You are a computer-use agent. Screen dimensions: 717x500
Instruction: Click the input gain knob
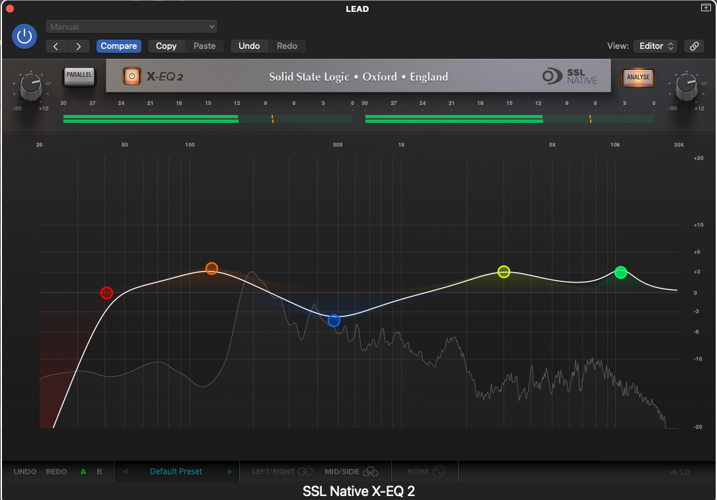coord(31,87)
